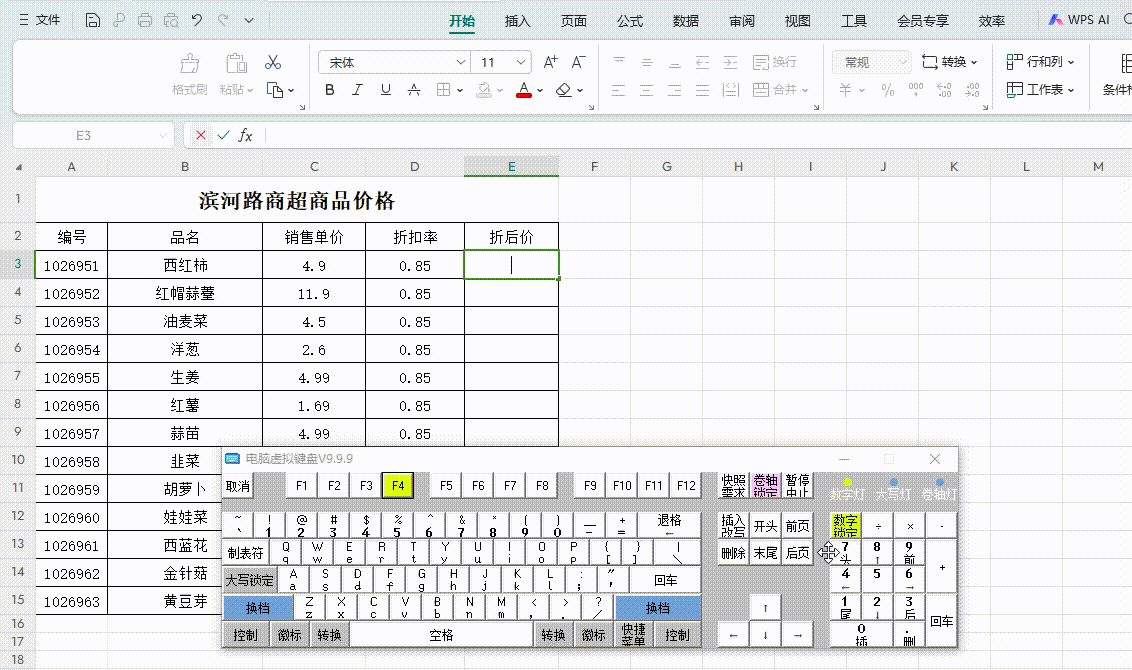
Task: Click the eraser clear icon
Action: 564,90
